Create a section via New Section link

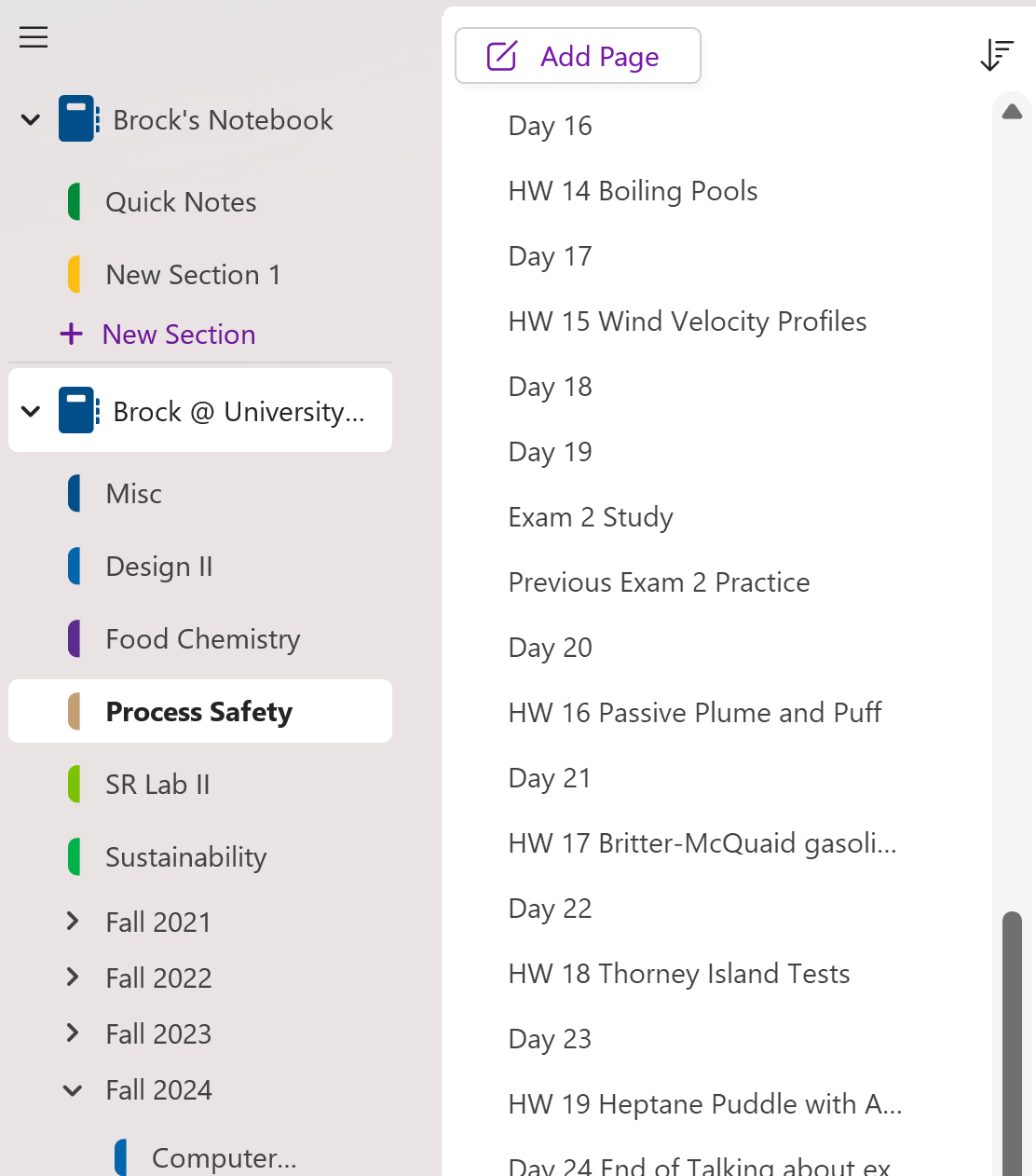179,335
